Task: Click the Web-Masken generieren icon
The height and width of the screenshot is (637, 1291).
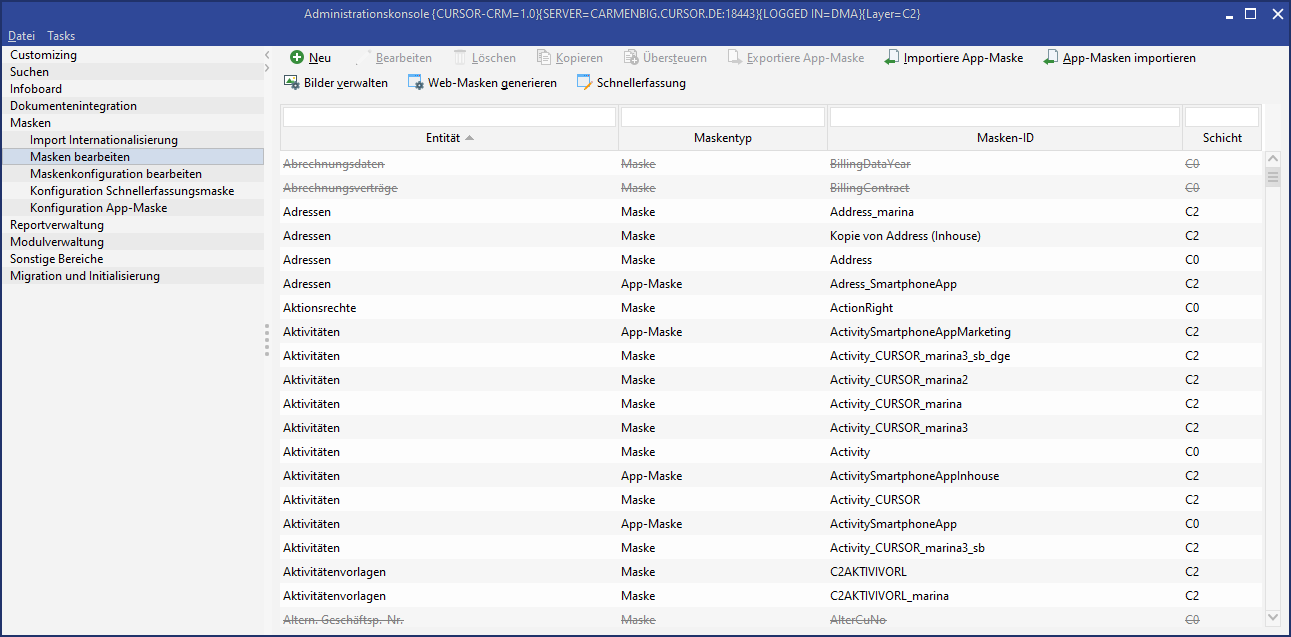Action: pyautogui.click(x=416, y=83)
